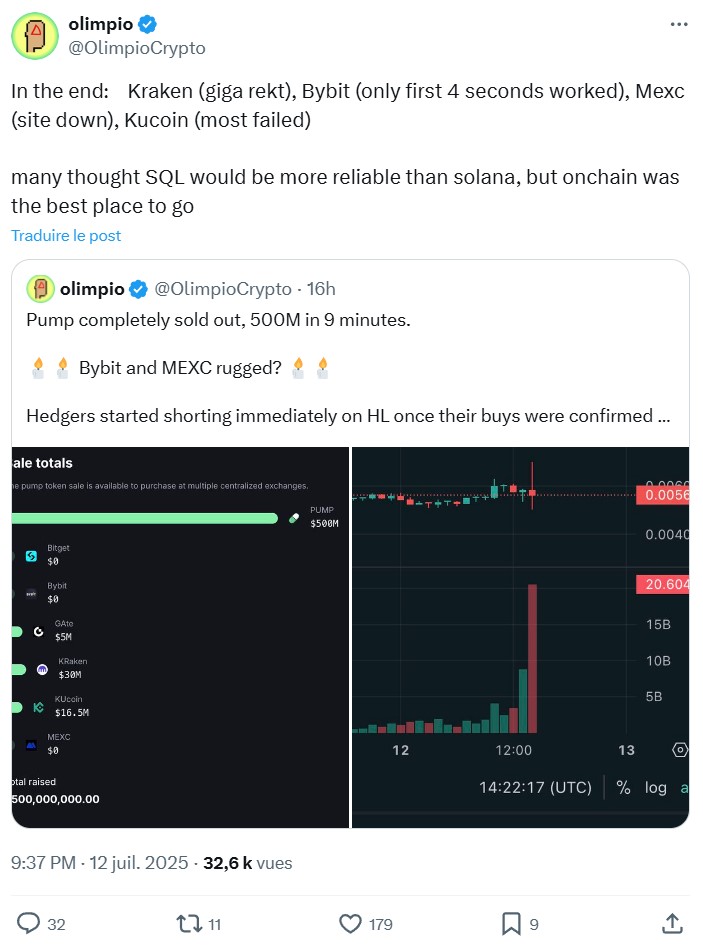This screenshot has width=703, height=949.
Task: Open the reply conversation via speech bubble icon
Action: (x=30, y=924)
